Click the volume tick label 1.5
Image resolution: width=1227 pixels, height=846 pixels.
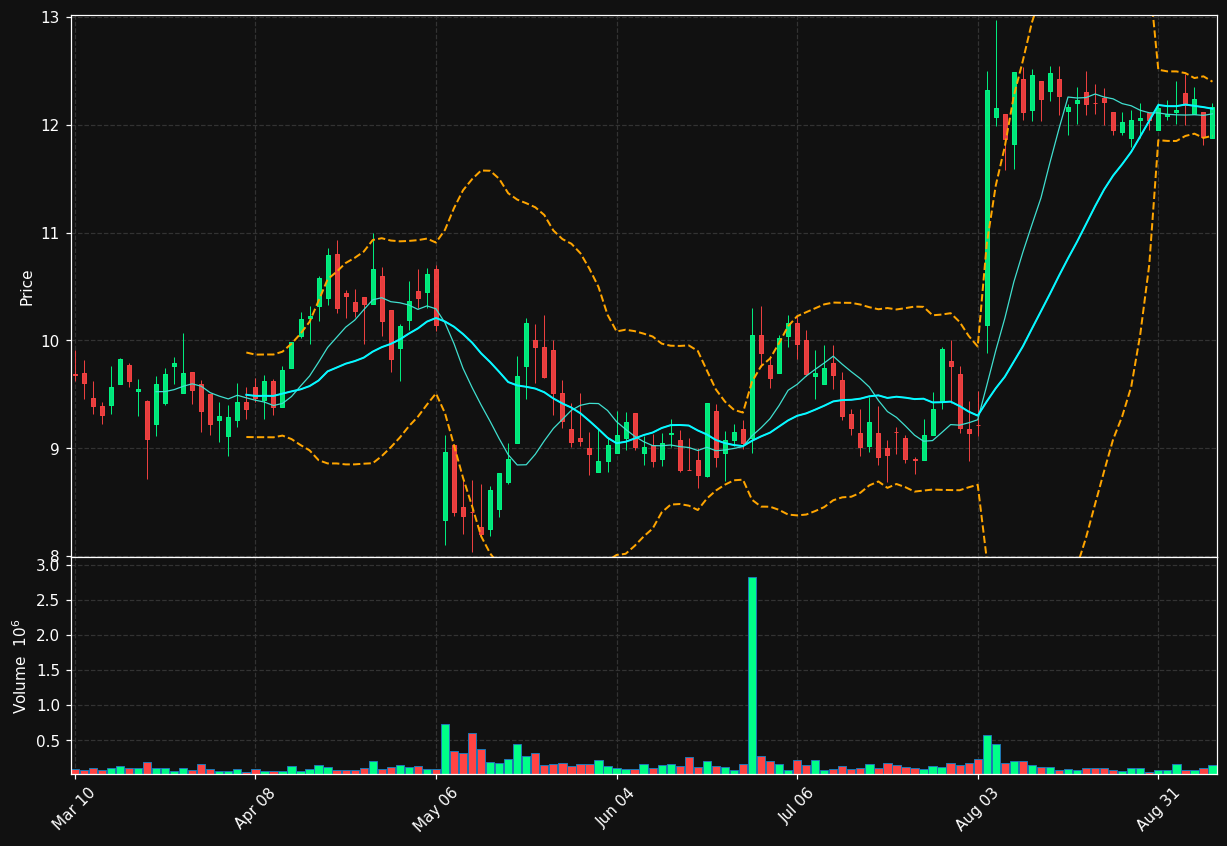[x=49, y=671]
